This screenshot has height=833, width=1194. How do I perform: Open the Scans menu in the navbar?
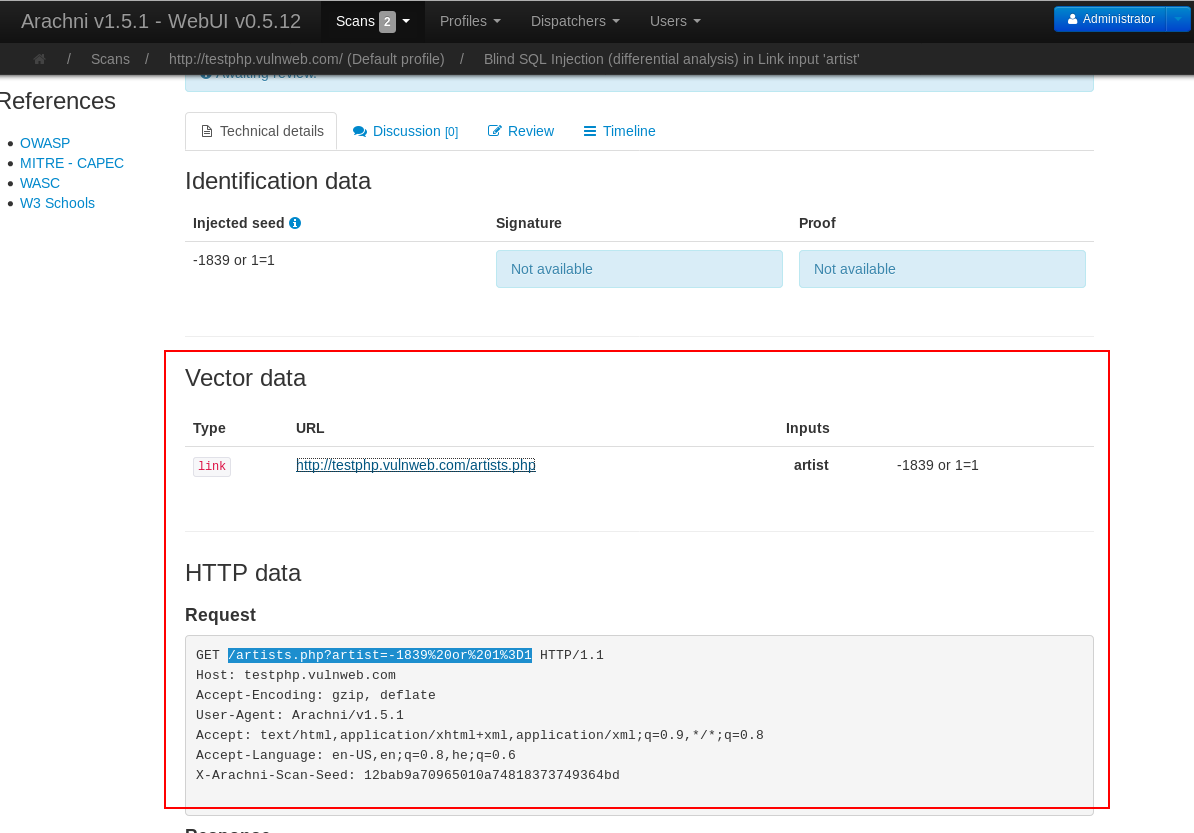pos(355,20)
